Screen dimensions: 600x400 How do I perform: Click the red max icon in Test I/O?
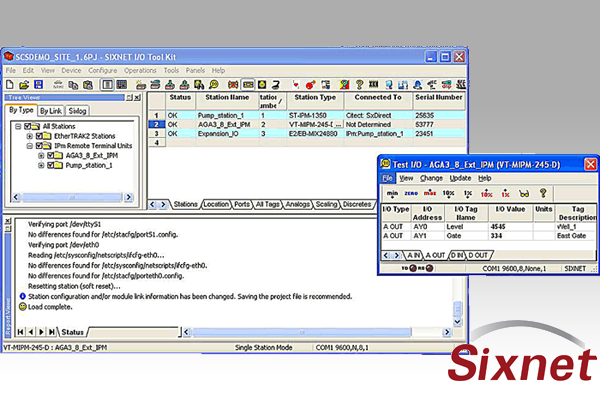430,193
